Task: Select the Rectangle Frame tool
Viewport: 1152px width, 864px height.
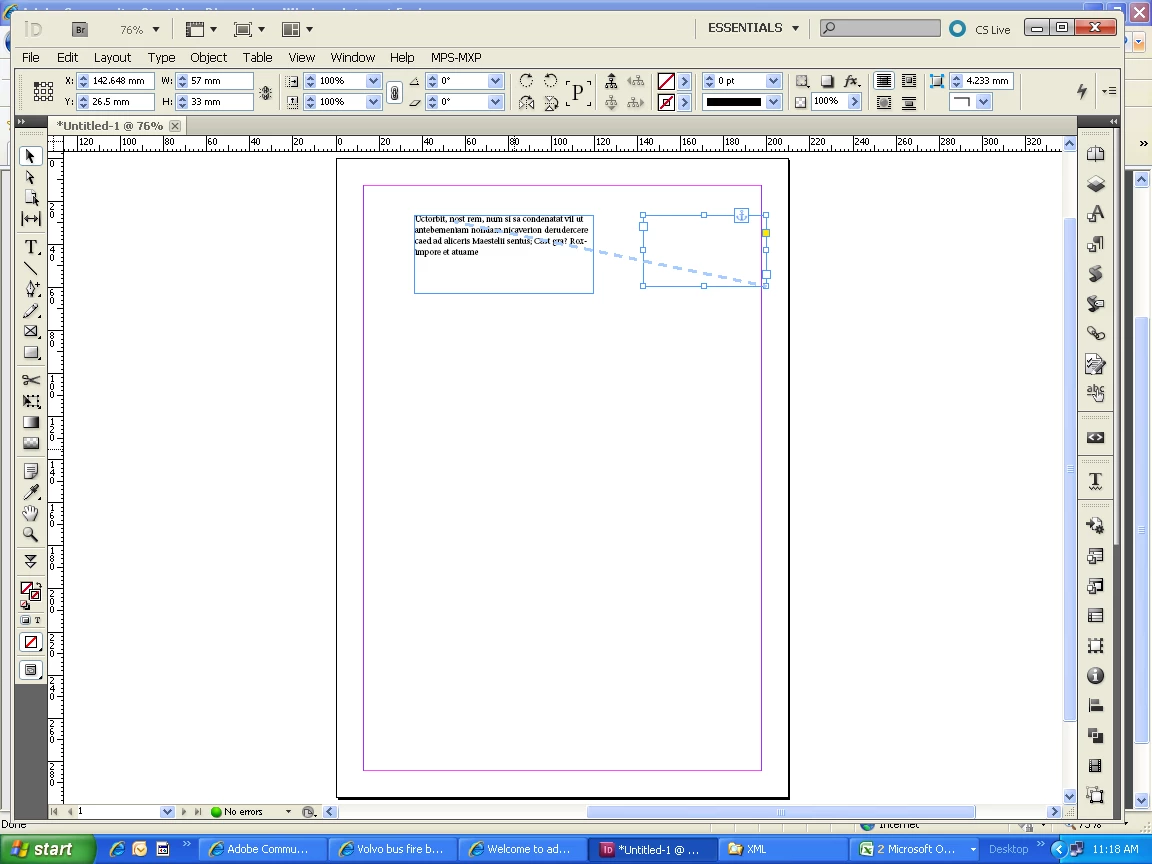Action: pos(30,331)
